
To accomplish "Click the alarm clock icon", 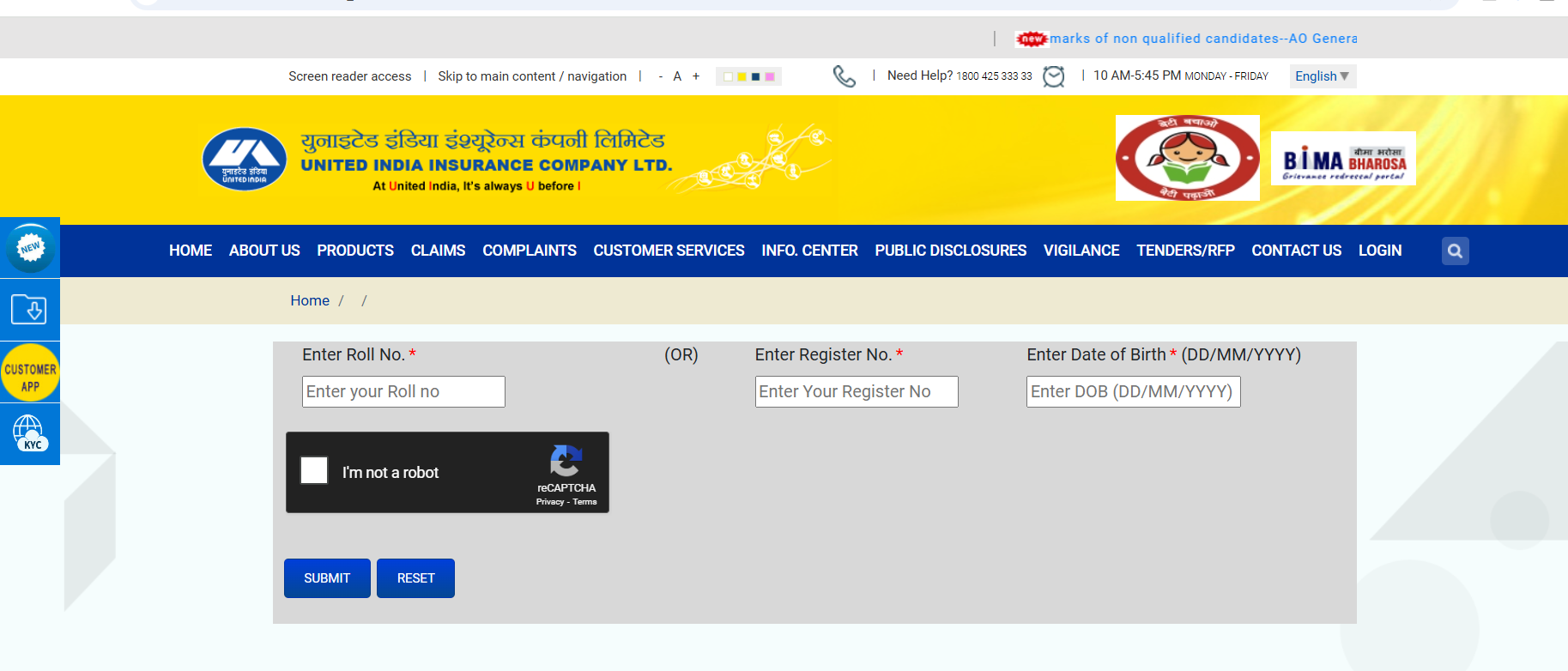I will (1053, 76).
